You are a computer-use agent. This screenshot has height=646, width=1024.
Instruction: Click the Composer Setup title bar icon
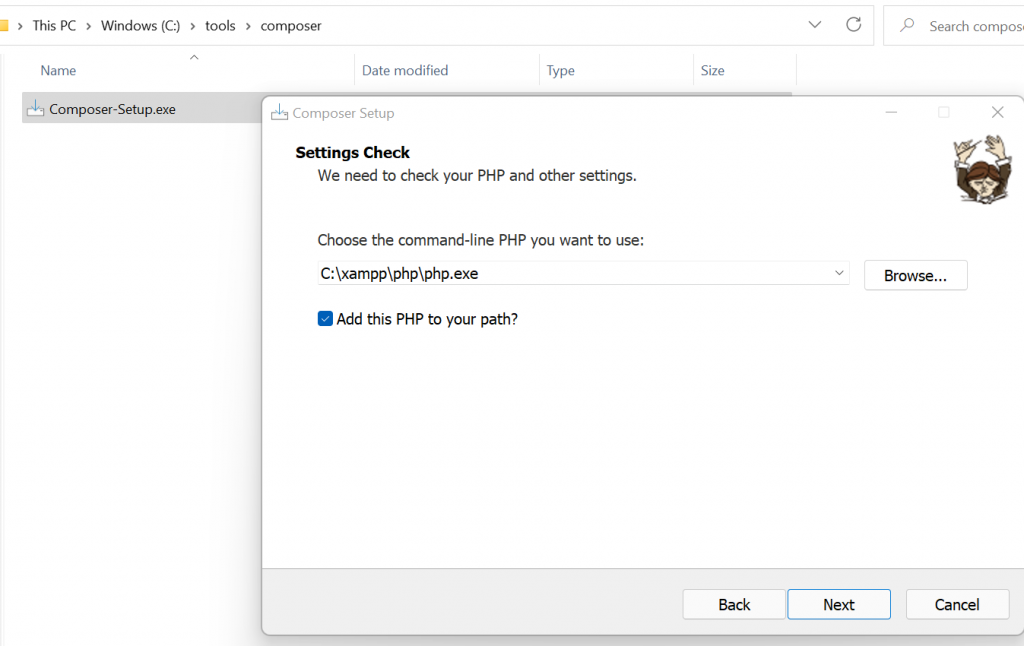tap(280, 112)
